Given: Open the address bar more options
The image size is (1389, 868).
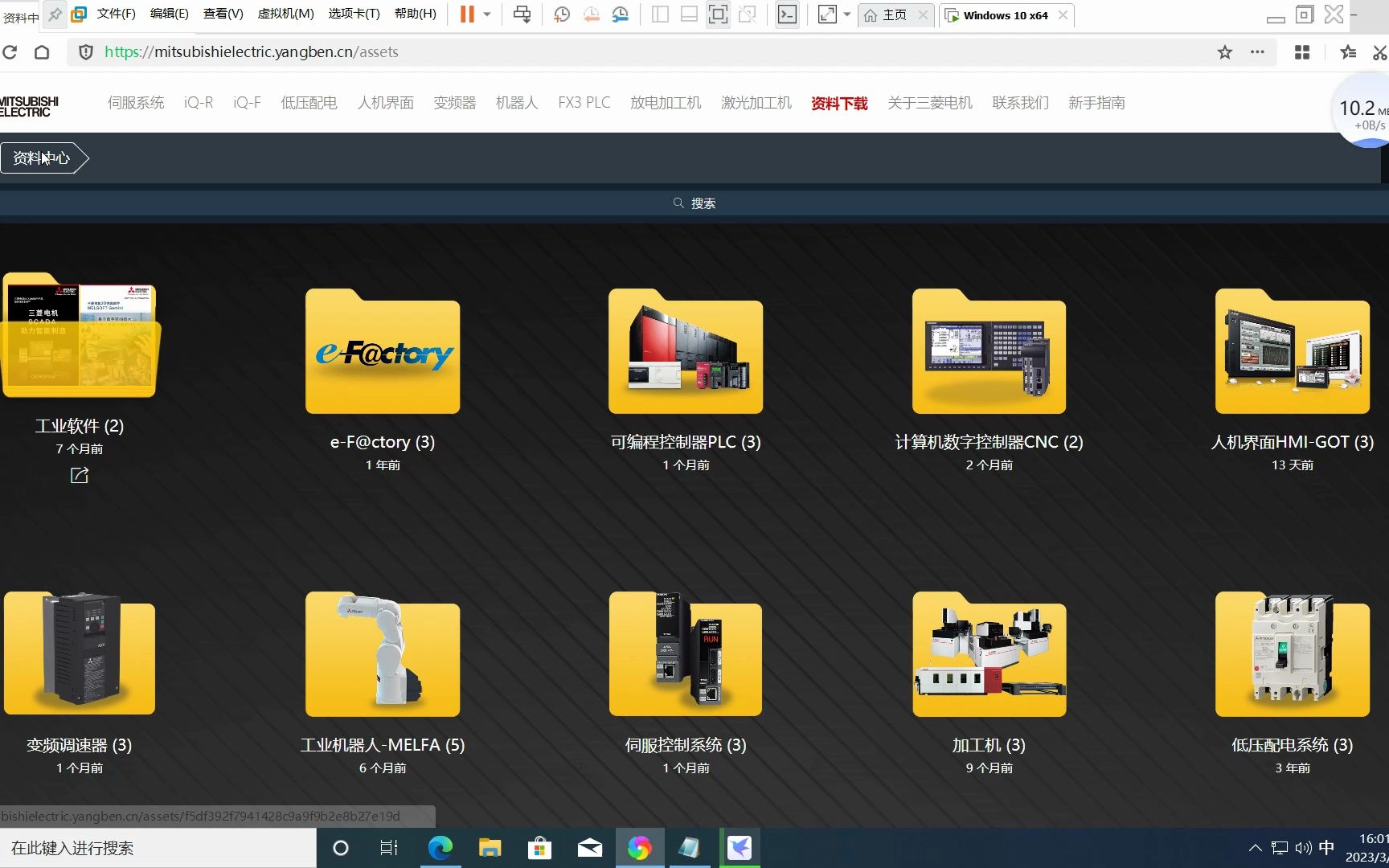Looking at the screenshot, I should tap(1258, 52).
